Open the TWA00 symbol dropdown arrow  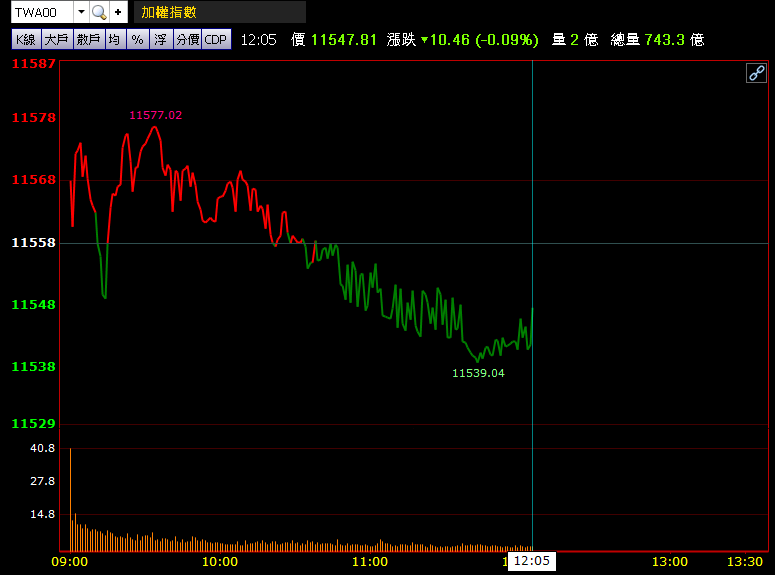pos(81,12)
